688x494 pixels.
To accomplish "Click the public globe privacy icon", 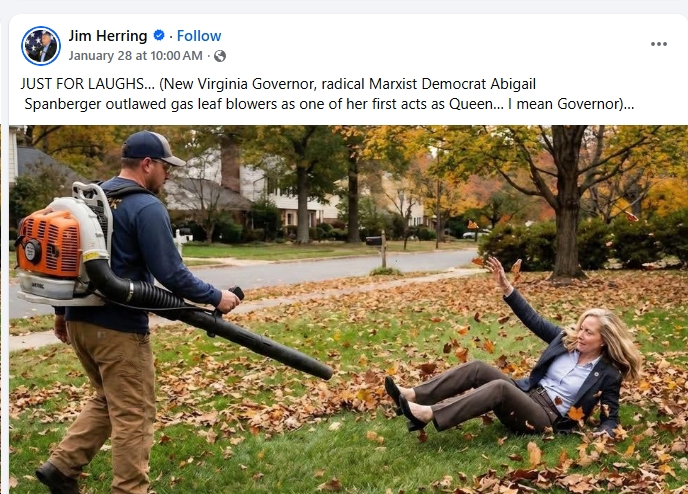I will pos(220,56).
